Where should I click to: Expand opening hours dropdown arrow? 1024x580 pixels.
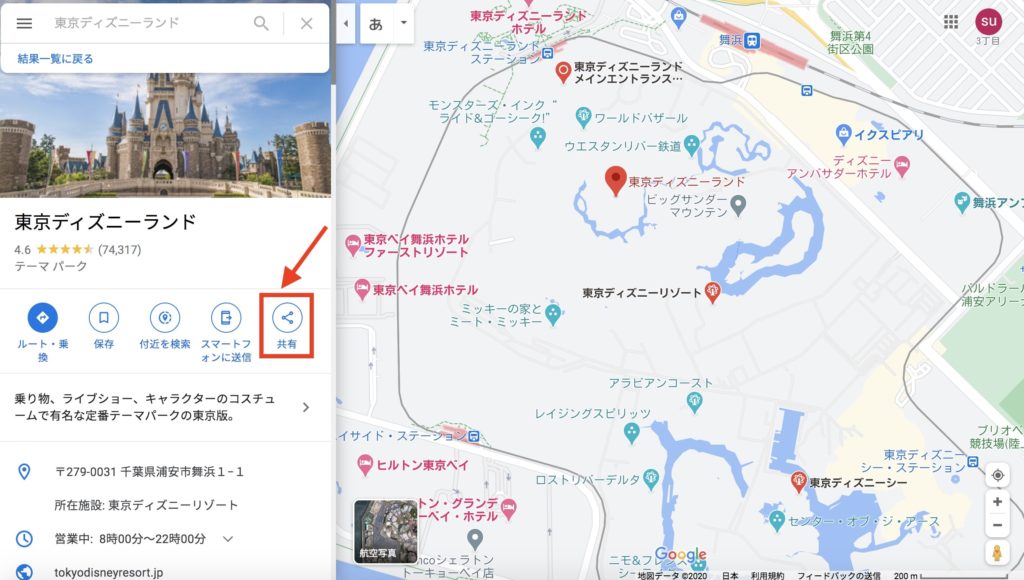tap(228, 539)
